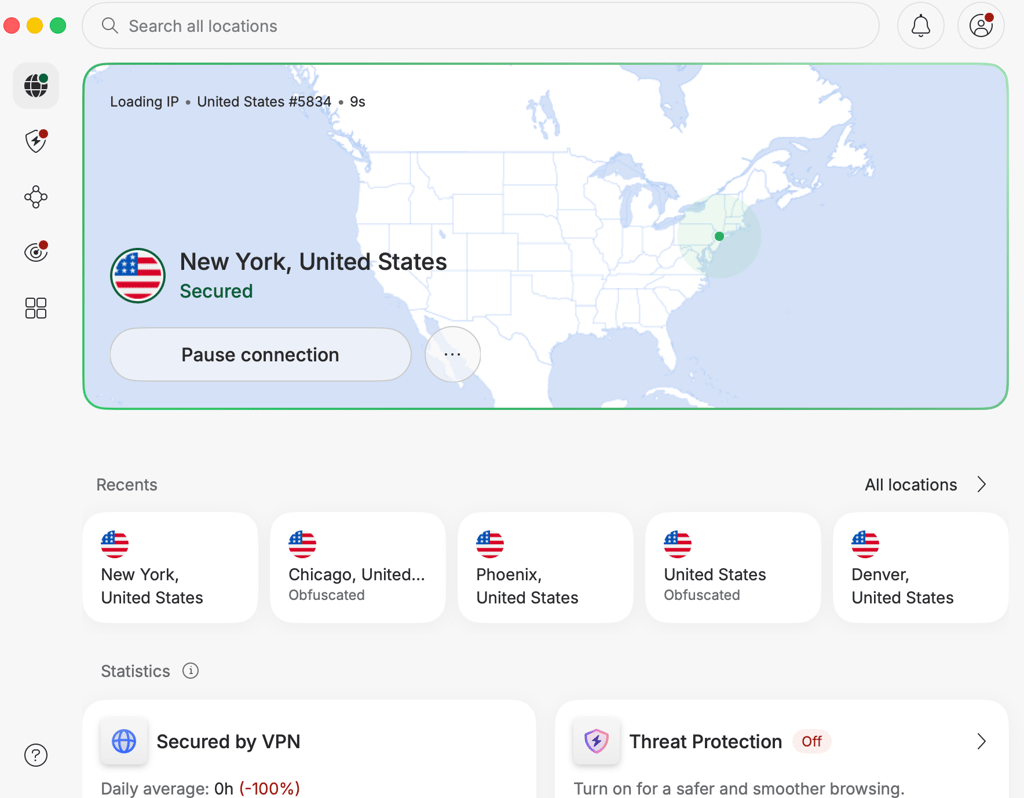The width and height of the screenshot is (1024, 798).
Task: Open the help question mark icon
Action: [x=36, y=755]
